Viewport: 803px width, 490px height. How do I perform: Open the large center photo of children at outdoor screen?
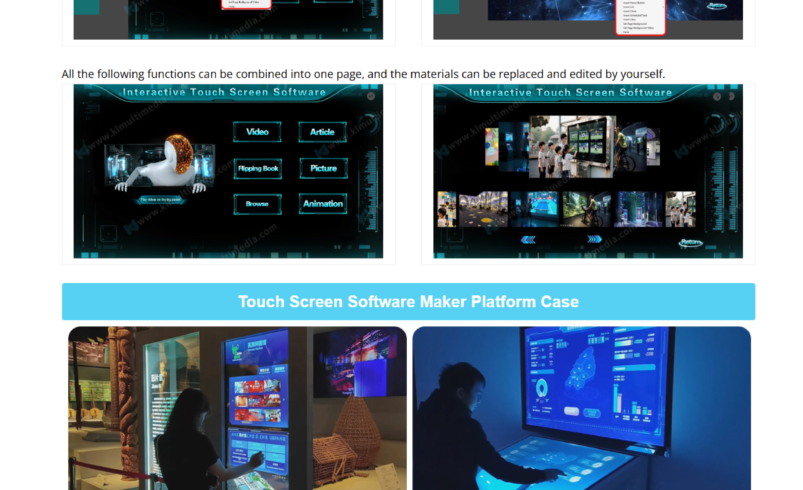pyautogui.click(x=572, y=147)
